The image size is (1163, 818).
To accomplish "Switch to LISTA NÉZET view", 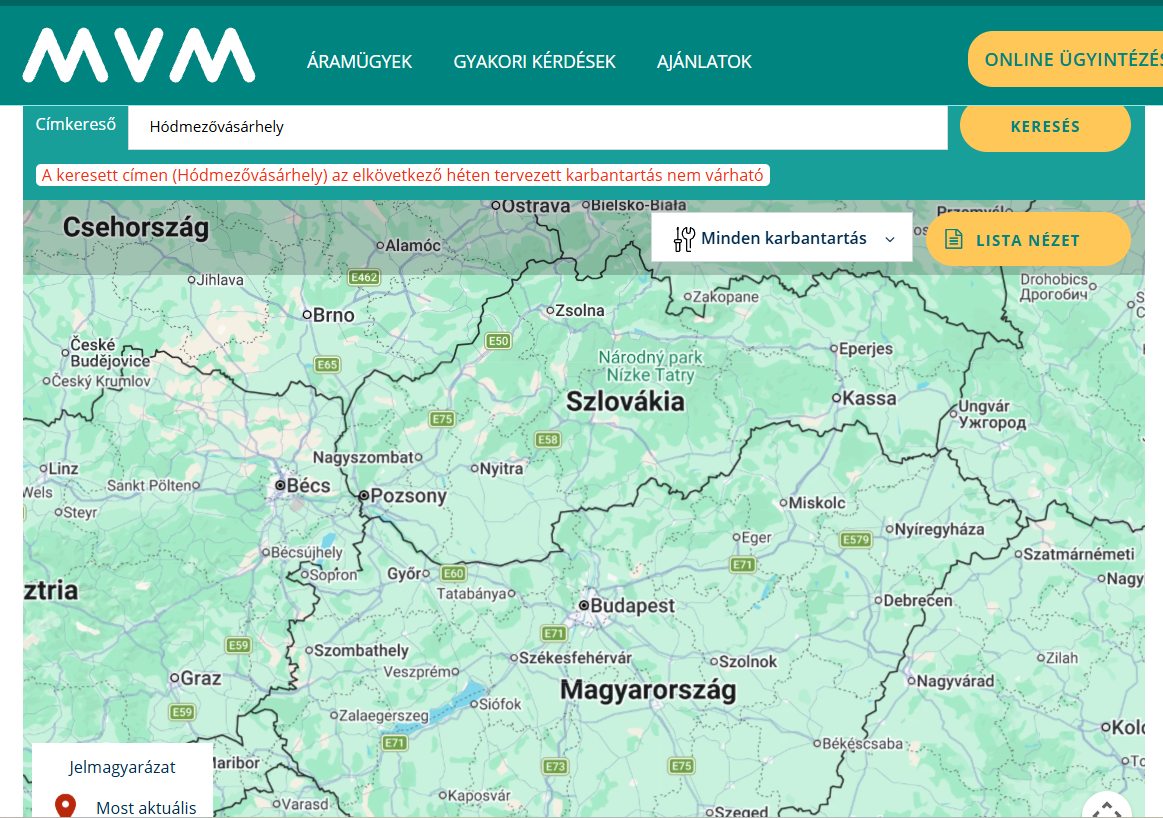I will point(1028,240).
